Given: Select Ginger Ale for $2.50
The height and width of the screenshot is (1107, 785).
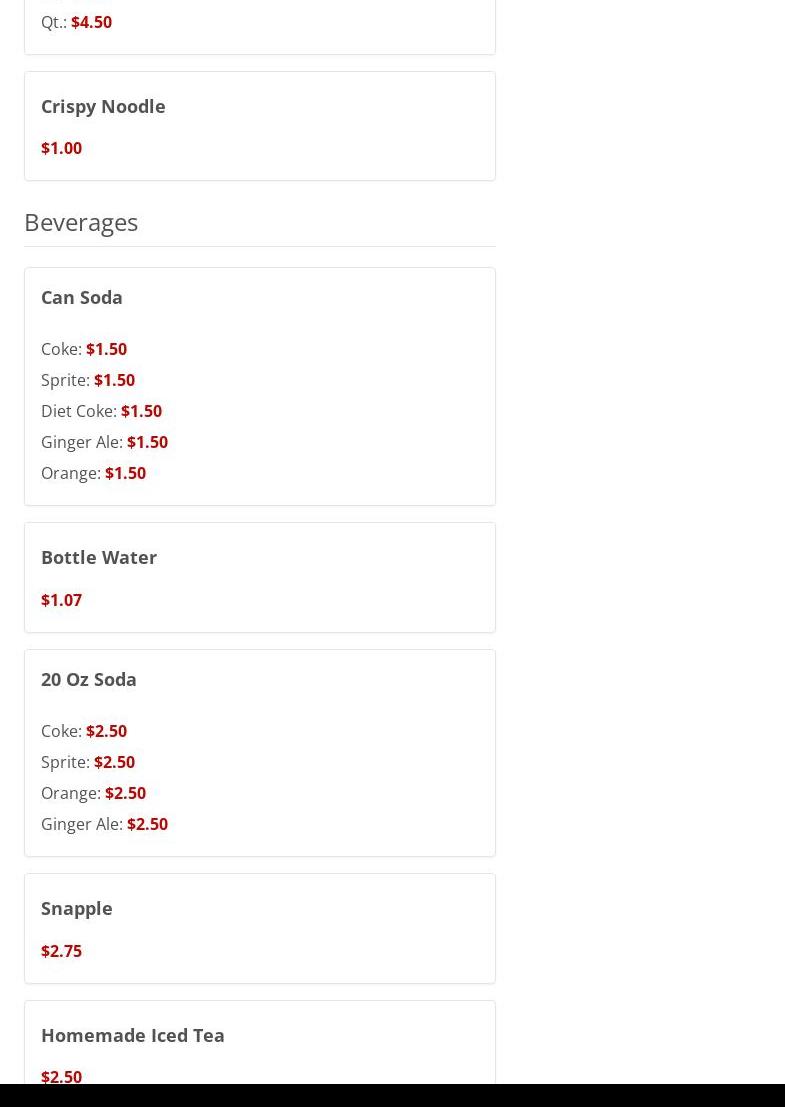Looking at the screenshot, I should point(104,824).
